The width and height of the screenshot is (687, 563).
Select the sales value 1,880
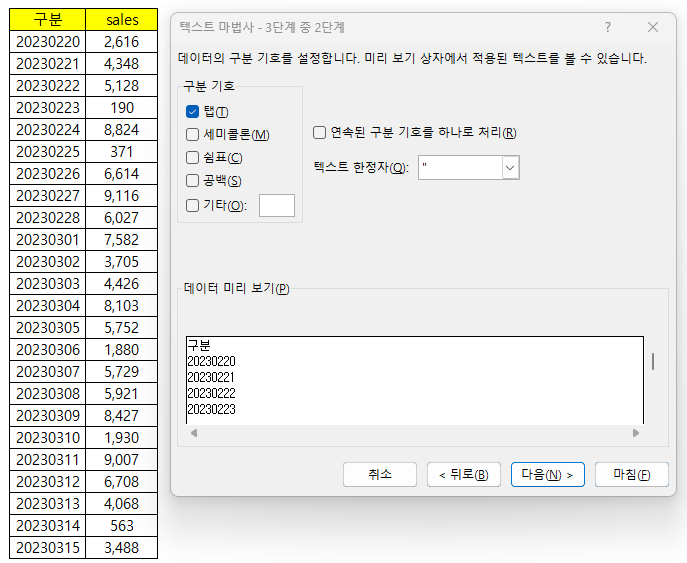122,350
